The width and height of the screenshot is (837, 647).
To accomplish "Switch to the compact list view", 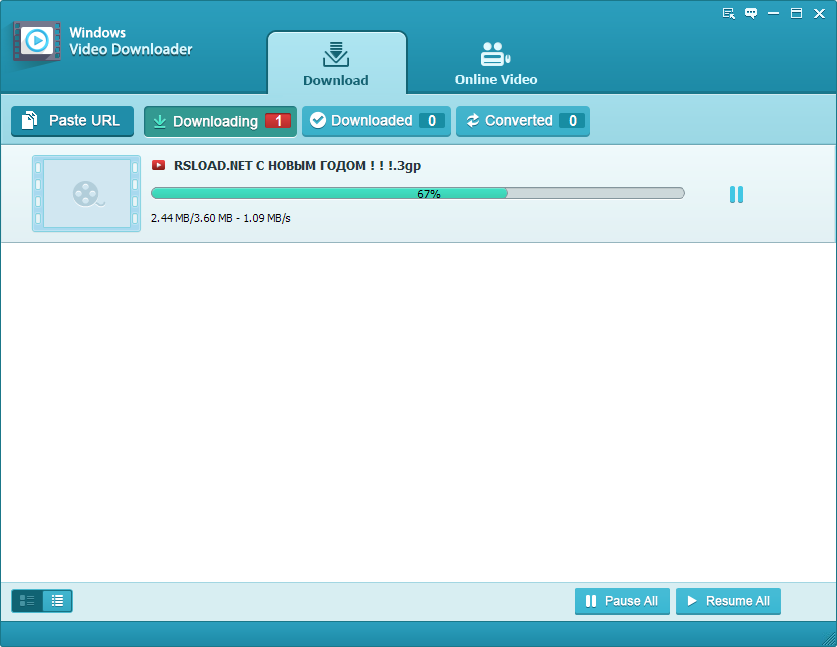I will [x=57, y=601].
